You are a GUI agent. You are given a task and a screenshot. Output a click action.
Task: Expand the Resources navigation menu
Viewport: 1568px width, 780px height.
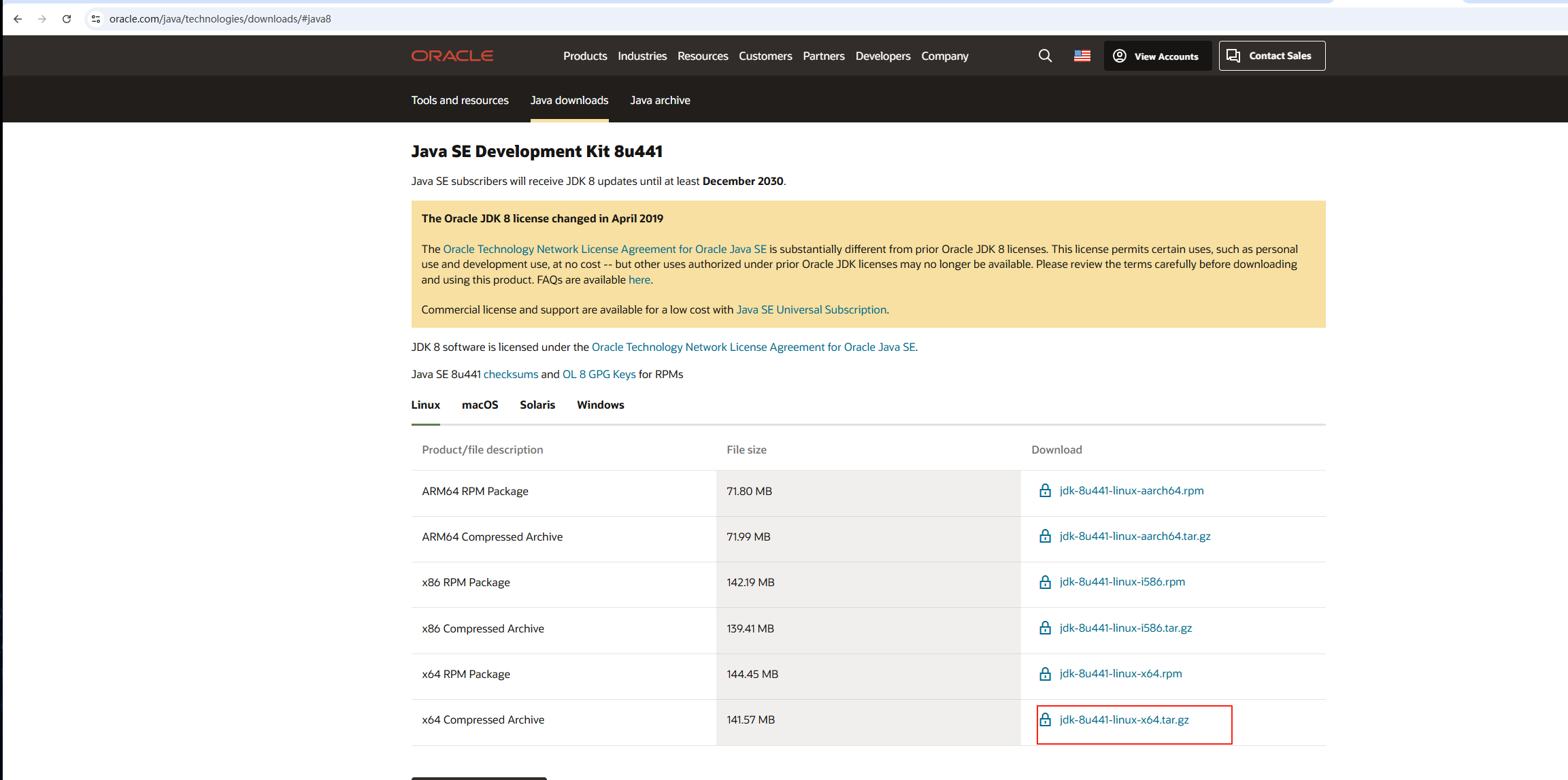click(702, 56)
